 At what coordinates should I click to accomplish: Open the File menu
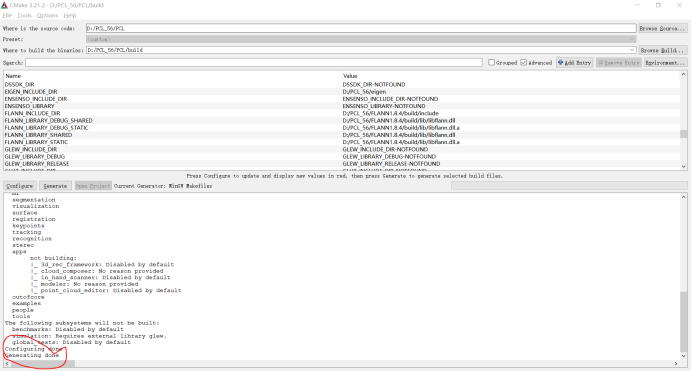tap(8, 15)
